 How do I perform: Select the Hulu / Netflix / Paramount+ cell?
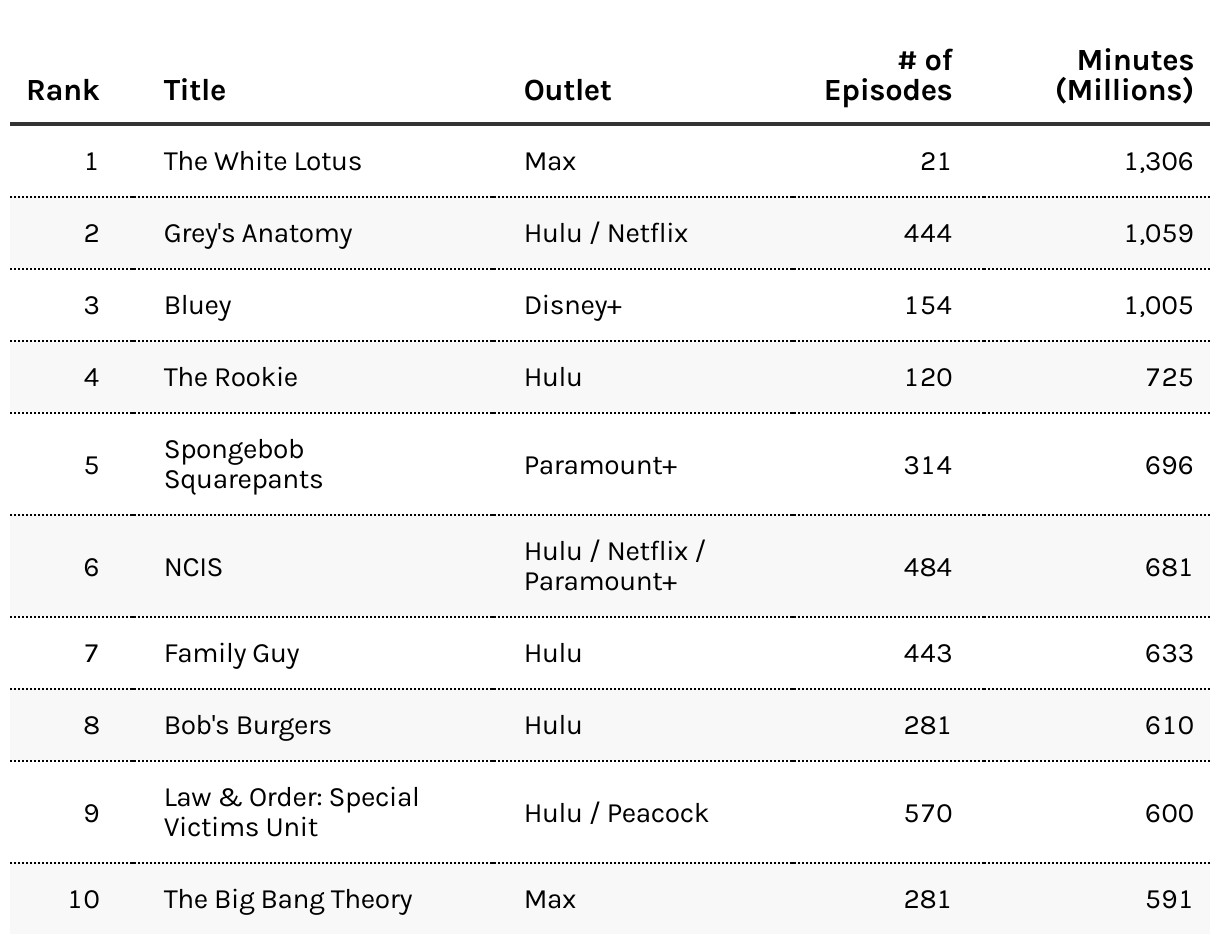(x=615, y=566)
